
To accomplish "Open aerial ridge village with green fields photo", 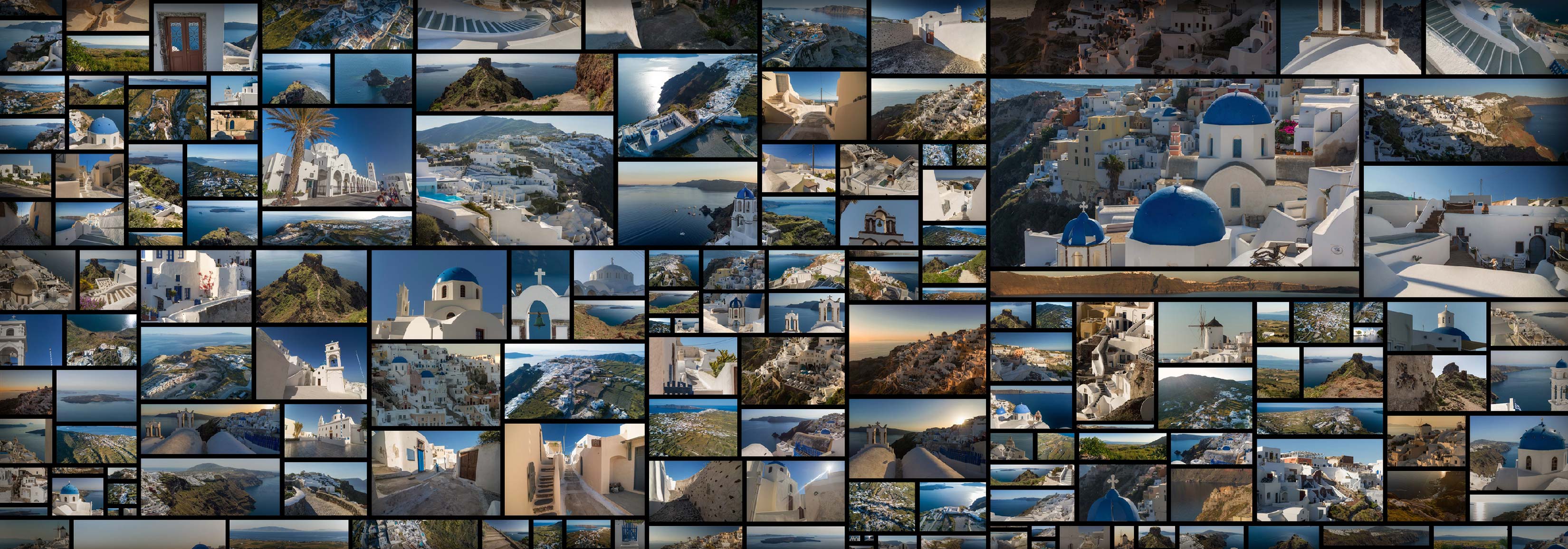I will tap(574, 381).
